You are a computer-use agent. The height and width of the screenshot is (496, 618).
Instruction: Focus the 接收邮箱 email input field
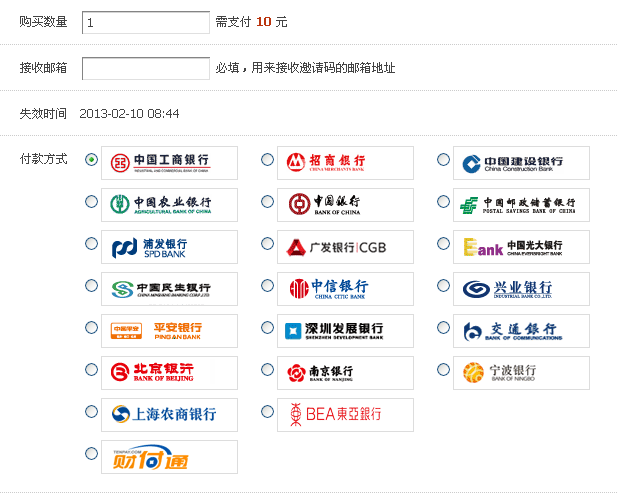click(x=146, y=68)
